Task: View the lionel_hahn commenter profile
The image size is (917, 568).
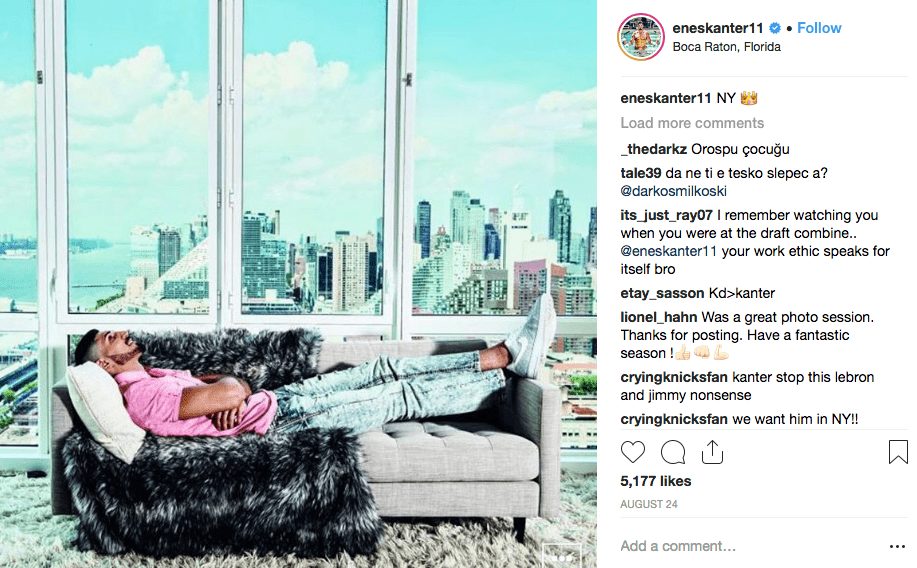Action: (x=659, y=318)
